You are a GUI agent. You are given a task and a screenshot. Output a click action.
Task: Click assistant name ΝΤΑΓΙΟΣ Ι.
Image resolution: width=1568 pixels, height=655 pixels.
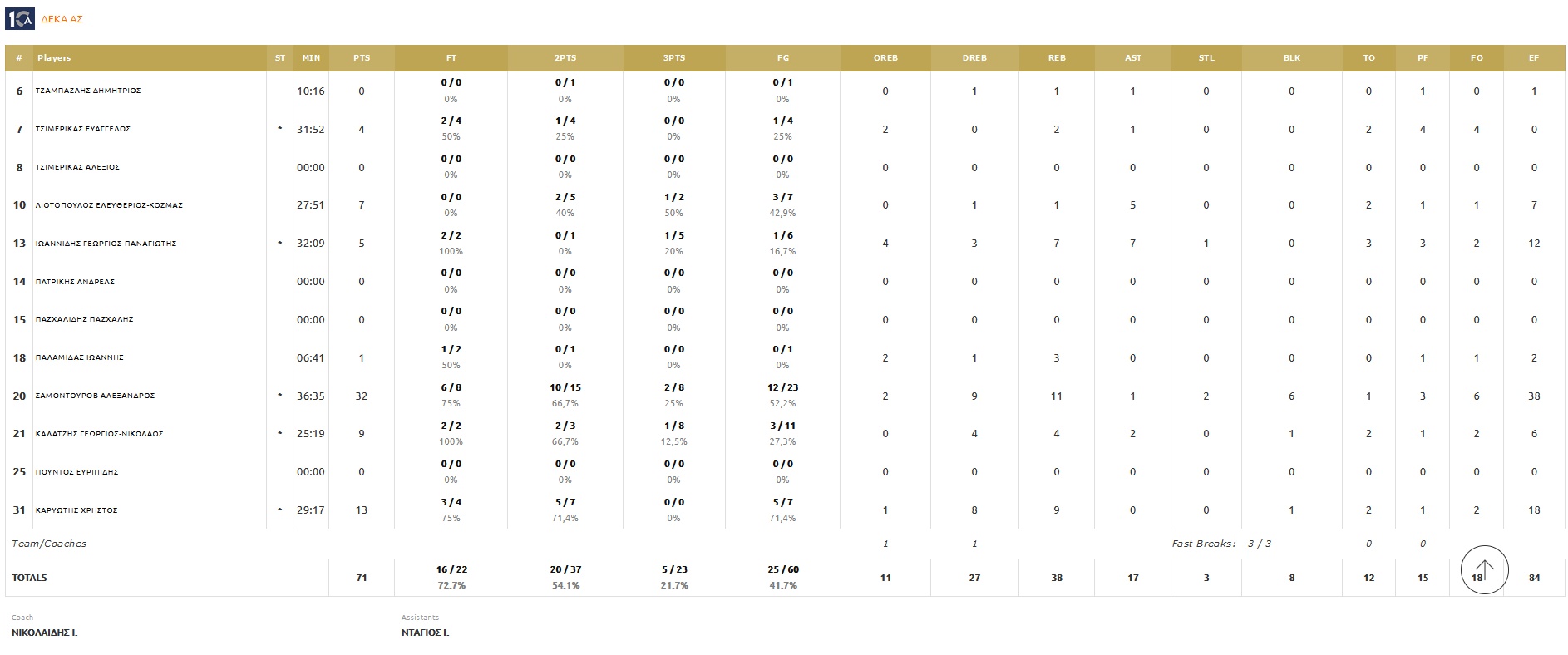(x=425, y=633)
